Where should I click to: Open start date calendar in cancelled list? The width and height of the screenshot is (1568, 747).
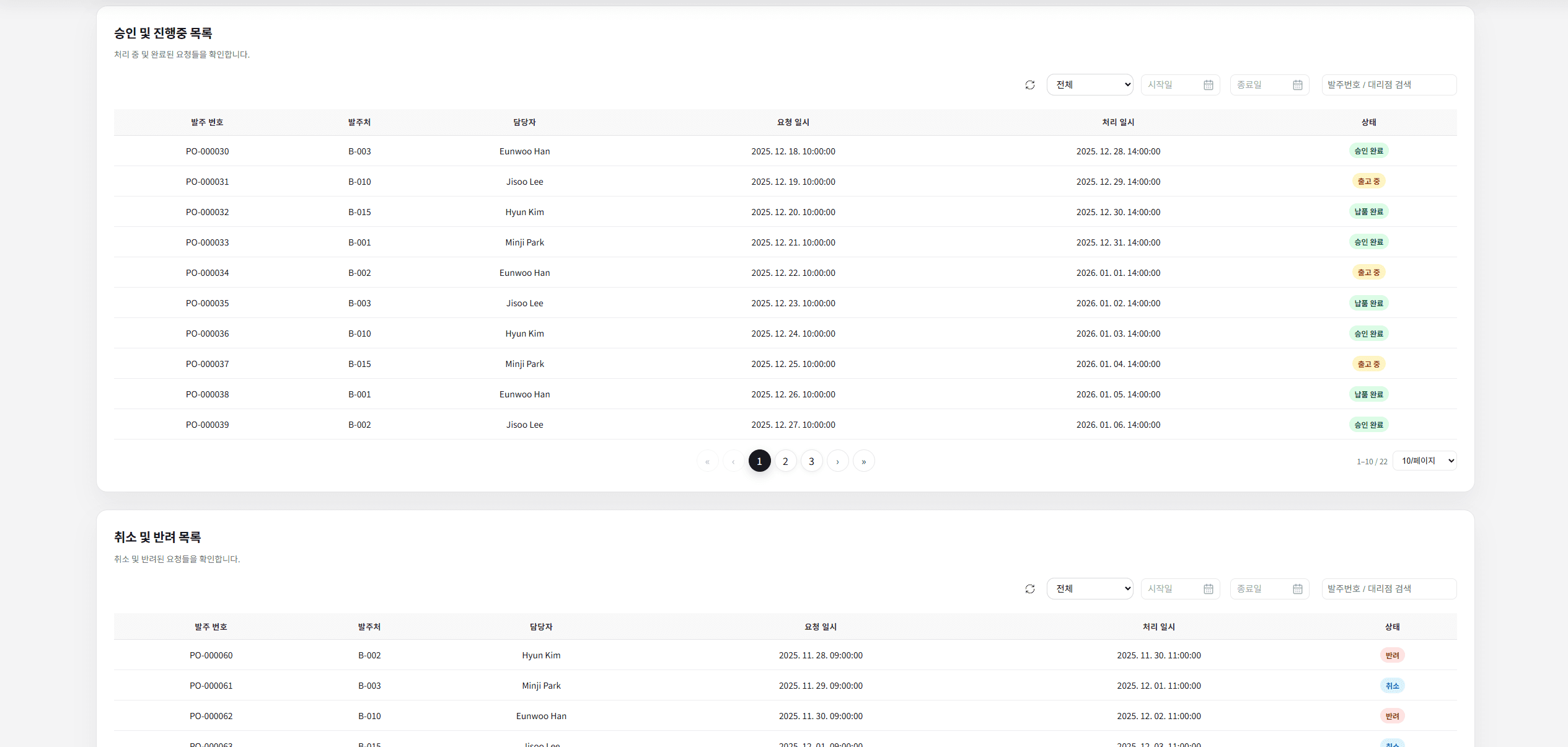(1208, 589)
